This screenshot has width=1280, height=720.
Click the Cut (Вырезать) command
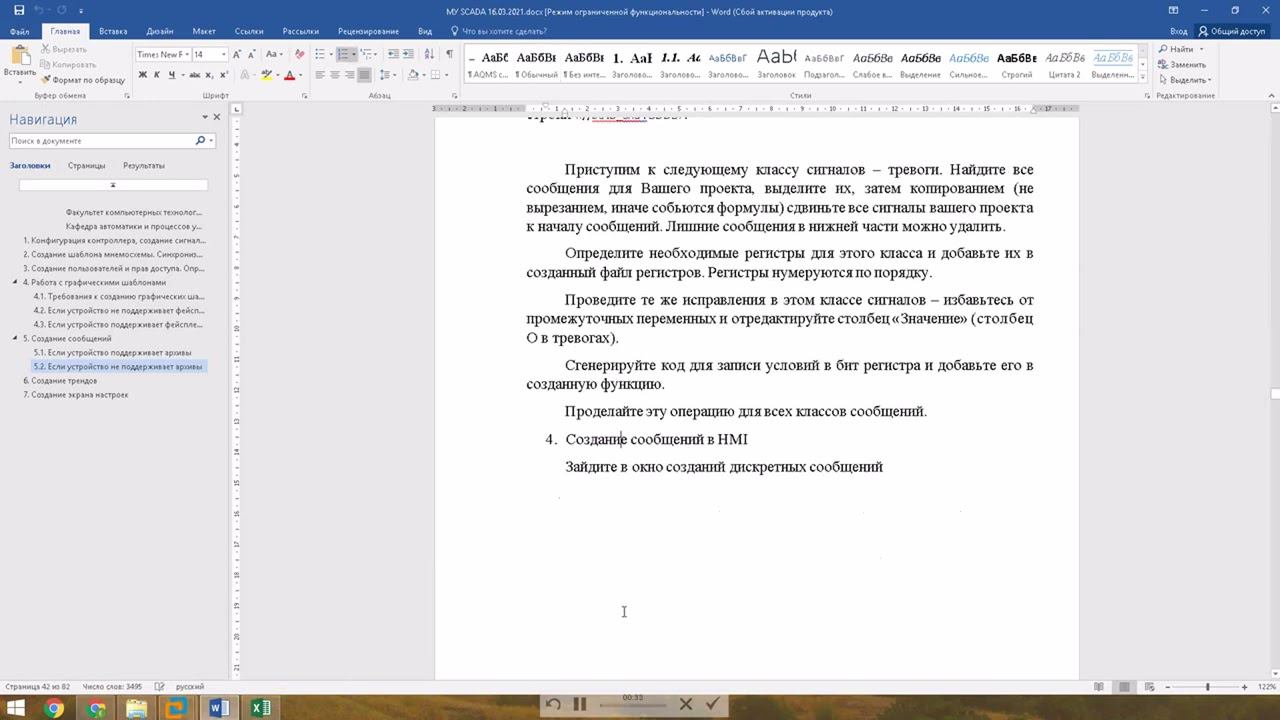(x=64, y=49)
